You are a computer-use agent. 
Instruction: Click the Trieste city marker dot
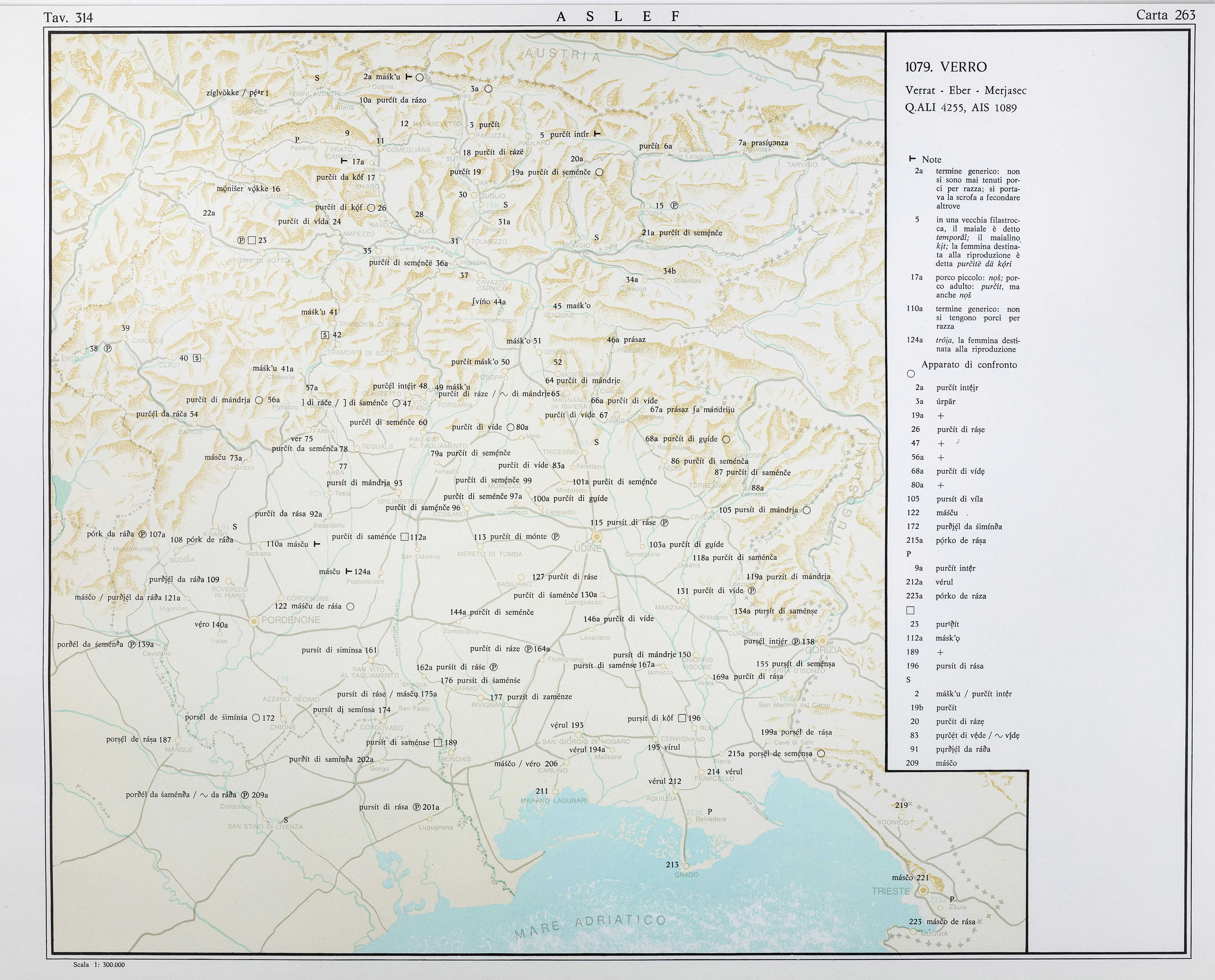click(923, 890)
